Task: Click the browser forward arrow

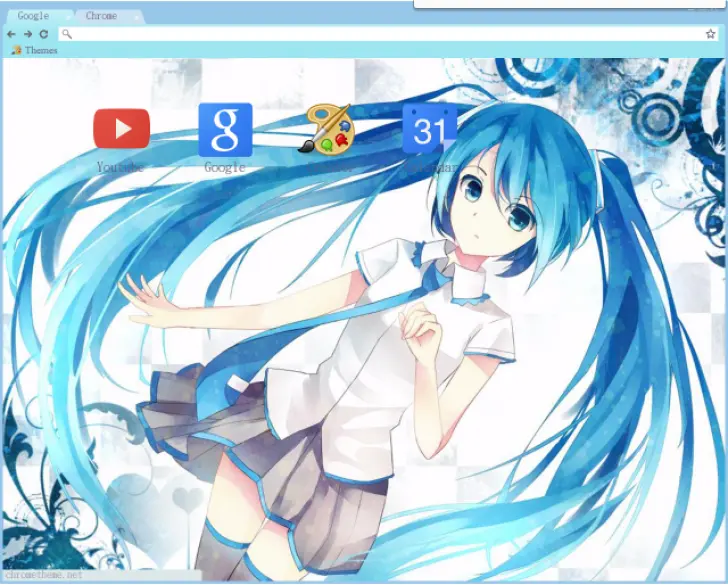Action: pyautogui.click(x=27, y=34)
